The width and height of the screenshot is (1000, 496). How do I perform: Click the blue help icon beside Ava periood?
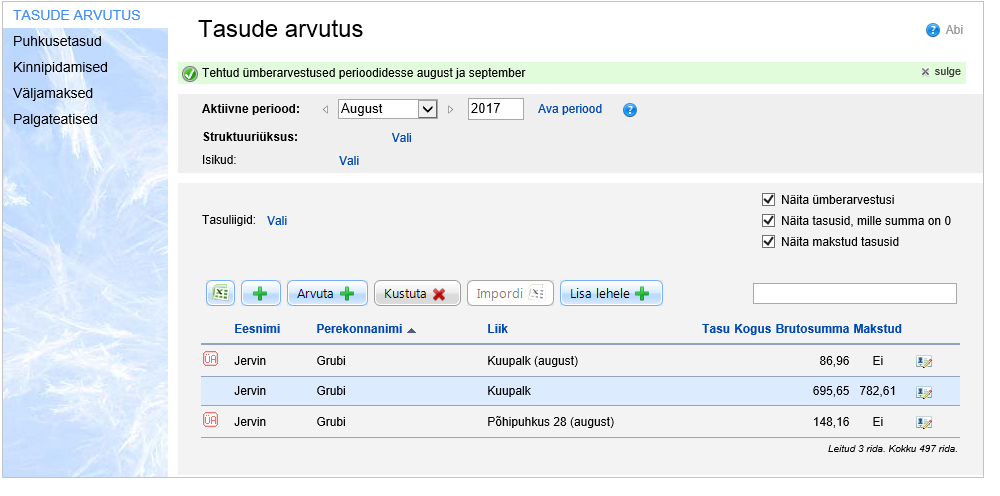[630, 110]
